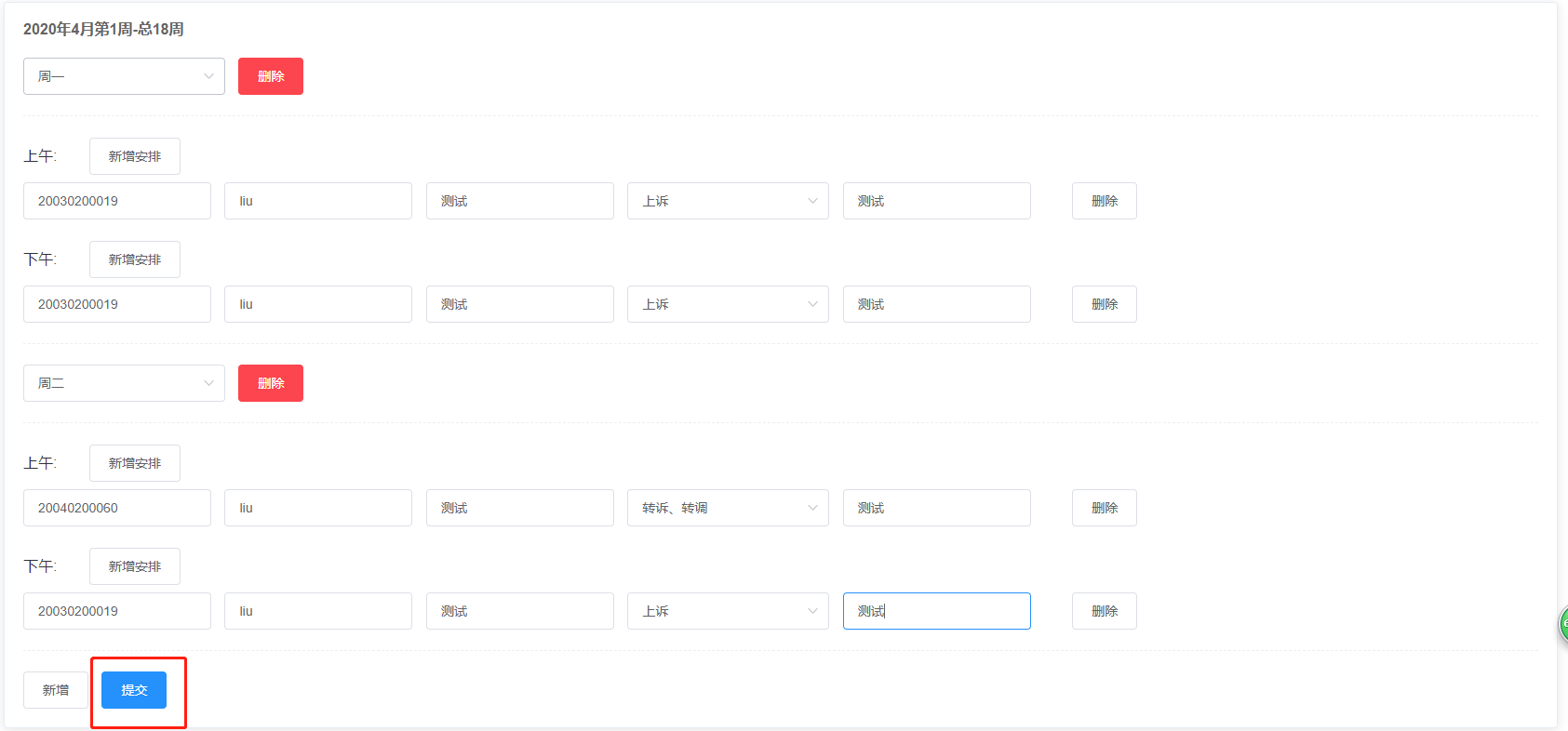The height and width of the screenshot is (731, 1568).
Task: Focus the 20040200060 case number field
Action: point(117,508)
